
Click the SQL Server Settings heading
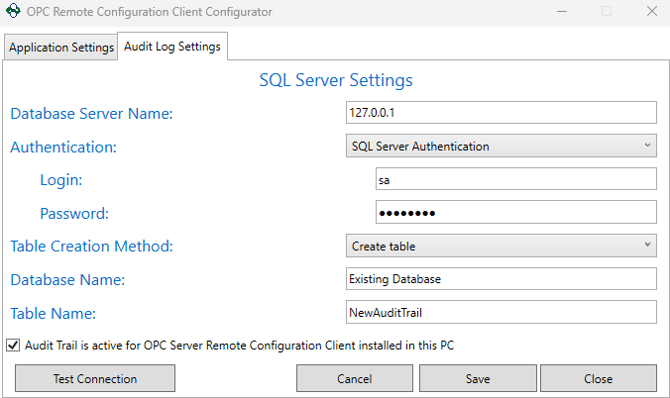pos(336,80)
